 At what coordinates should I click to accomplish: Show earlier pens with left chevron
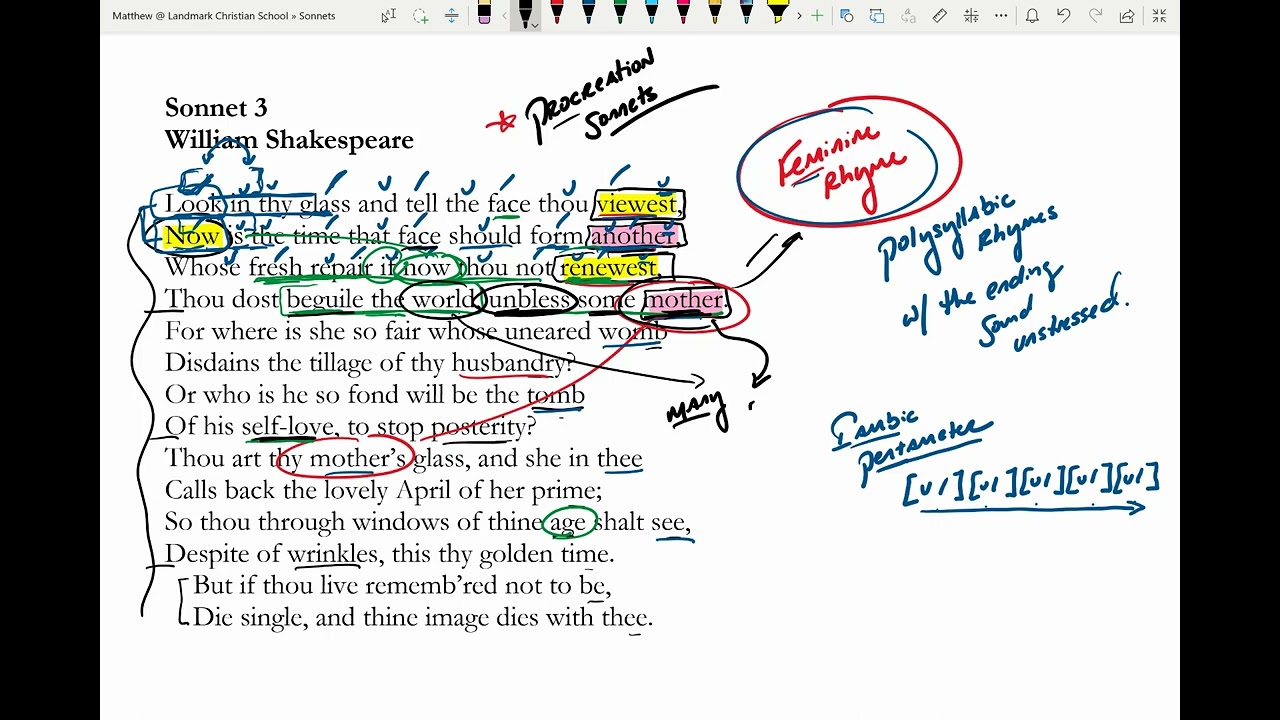(x=503, y=16)
